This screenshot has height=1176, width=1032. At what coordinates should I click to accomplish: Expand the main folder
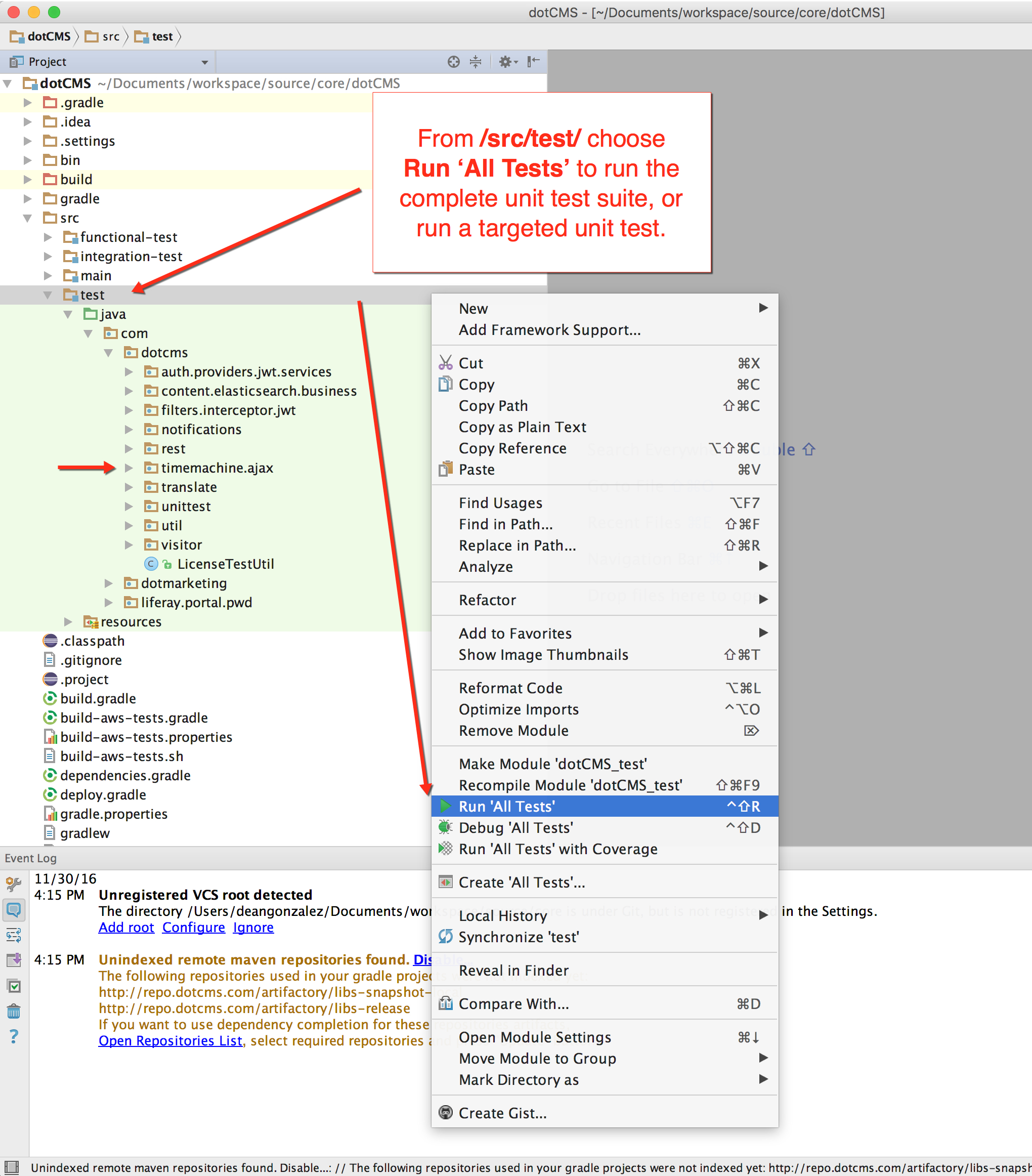click(48, 276)
